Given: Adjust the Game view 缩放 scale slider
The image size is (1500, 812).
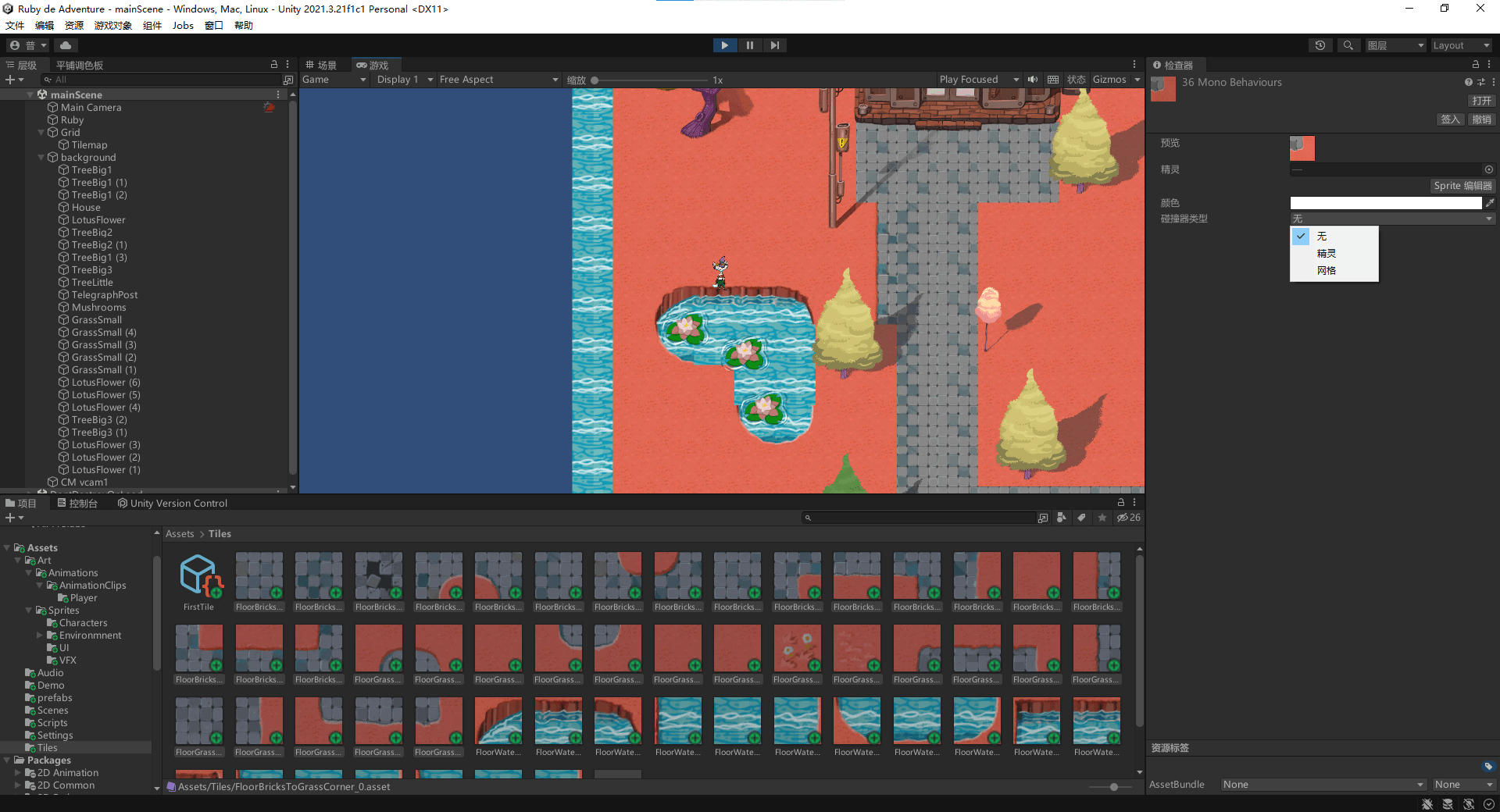Looking at the screenshot, I should click(x=650, y=80).
